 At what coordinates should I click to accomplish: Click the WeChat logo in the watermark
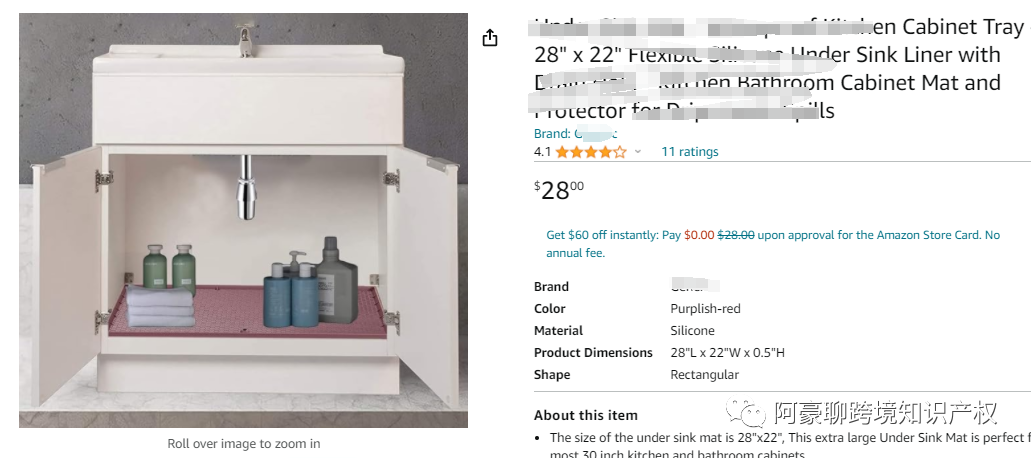coord(746,412)
